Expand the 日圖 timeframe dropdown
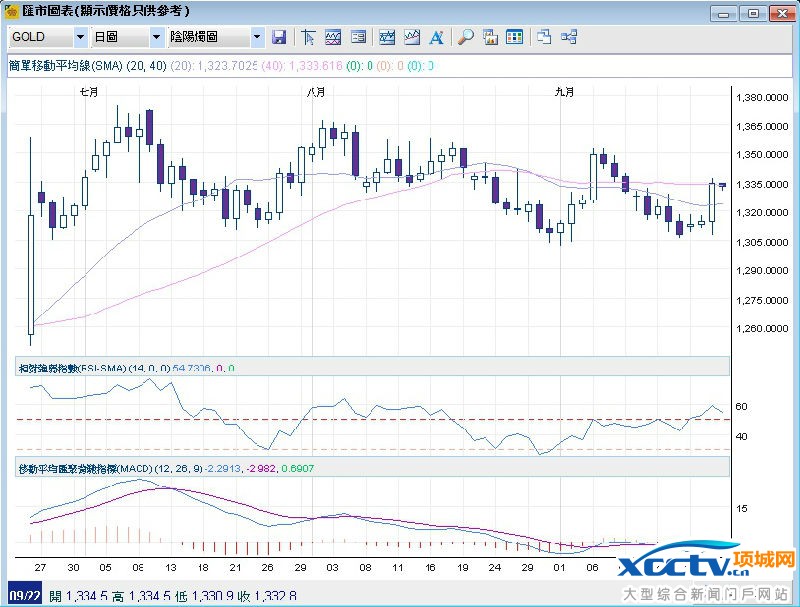 click(156, 37)
